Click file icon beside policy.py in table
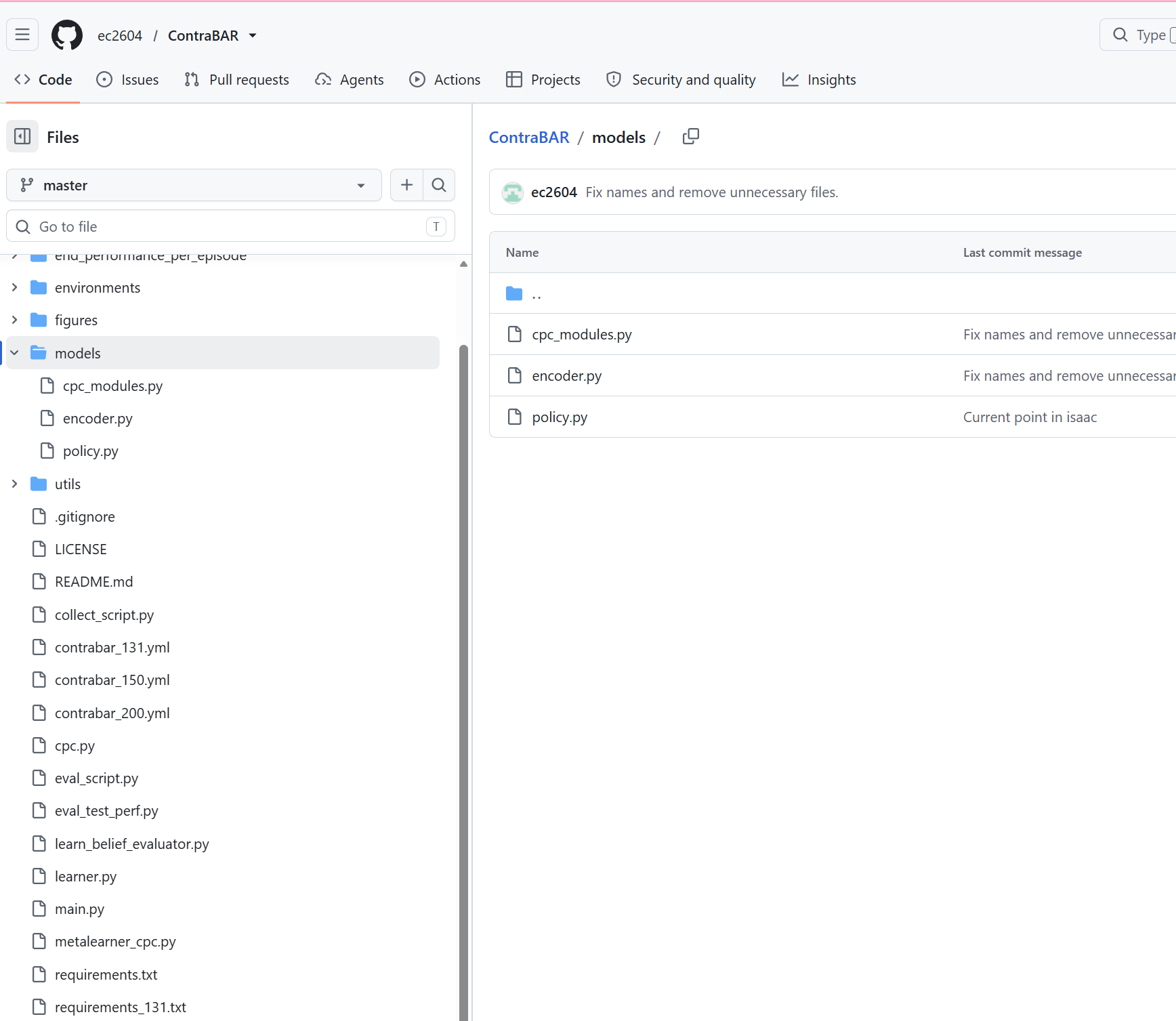 pos(515,417)
